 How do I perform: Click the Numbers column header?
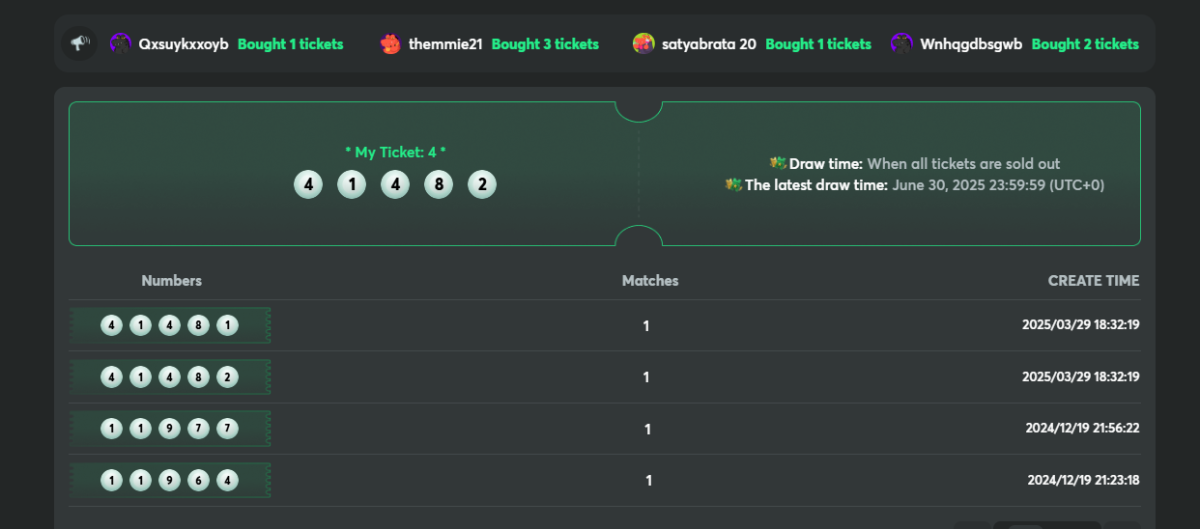171,281
